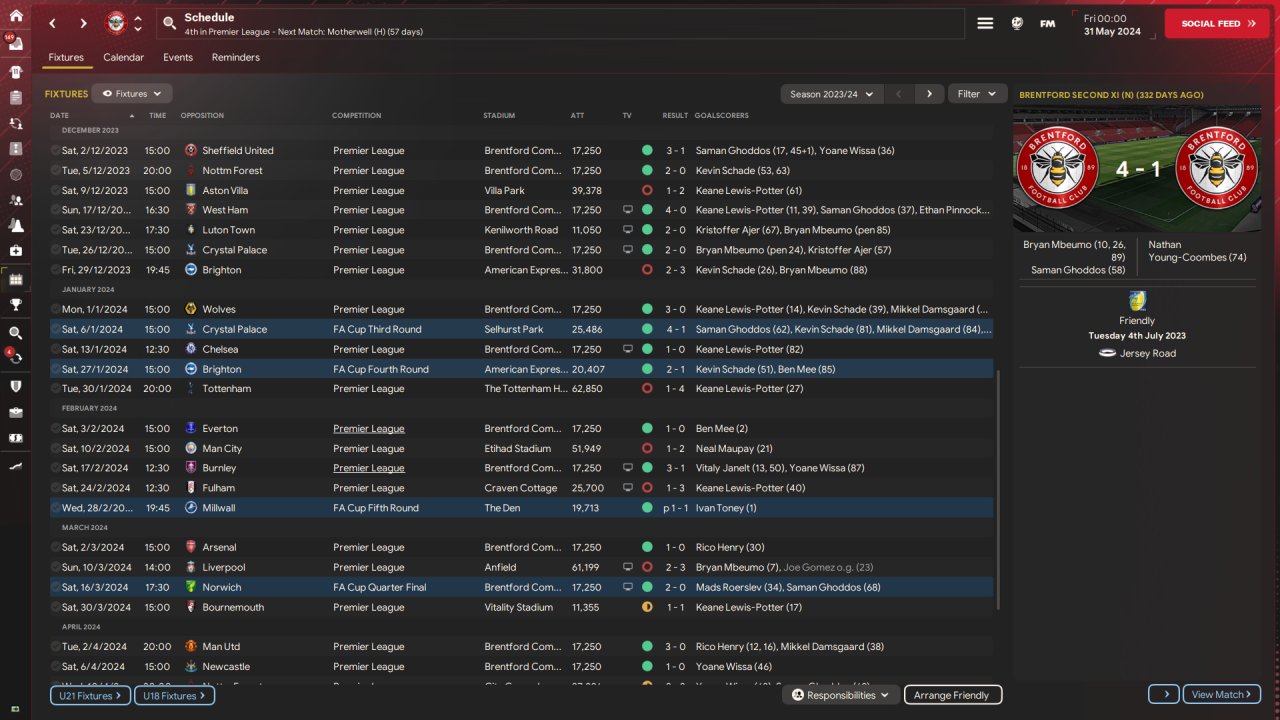Open the club switcher chevrons beside badge

(x=138, y=23)
